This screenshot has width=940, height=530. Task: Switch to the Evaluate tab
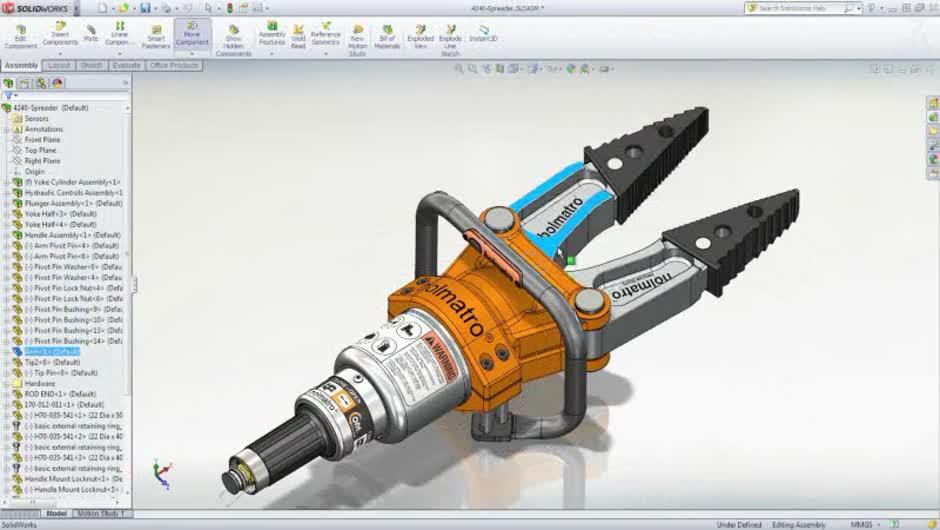point(126,65)
